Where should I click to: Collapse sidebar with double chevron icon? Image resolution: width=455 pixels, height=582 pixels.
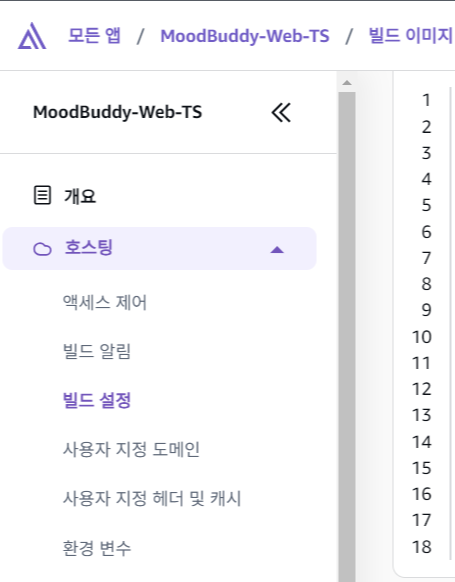click(281, 112)
